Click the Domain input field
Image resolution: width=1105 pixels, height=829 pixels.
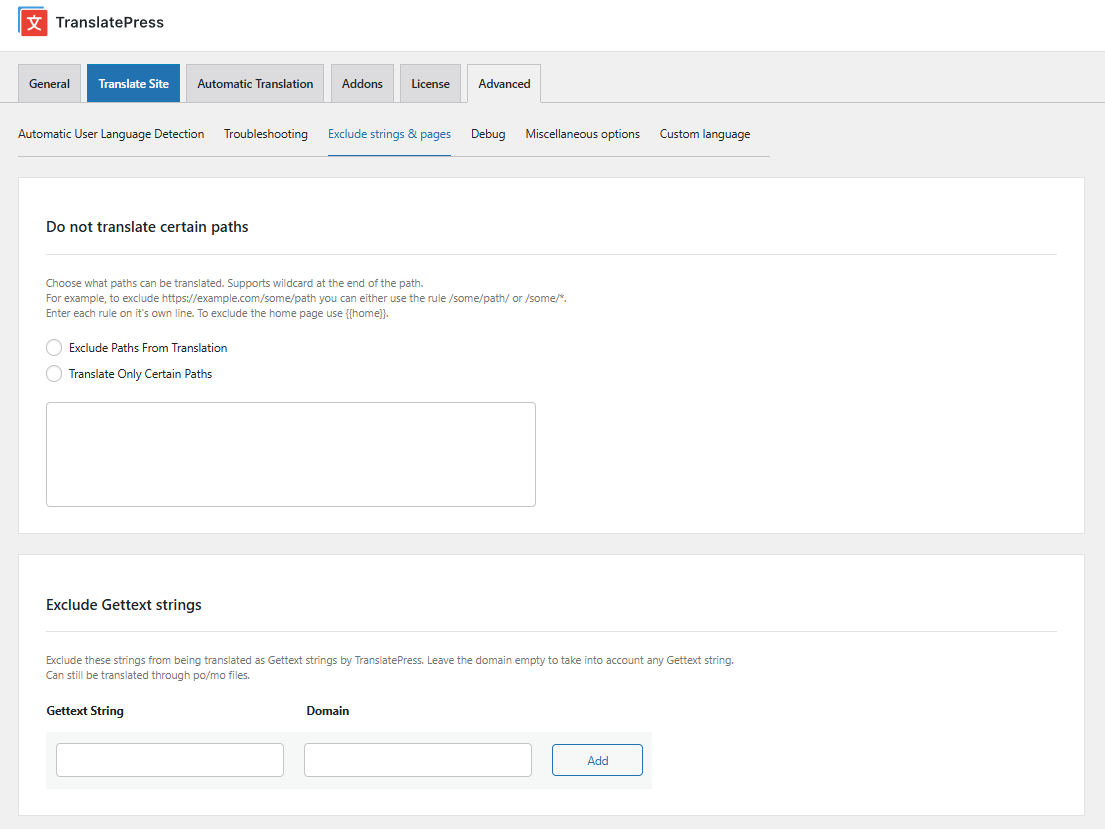[417, 760]
